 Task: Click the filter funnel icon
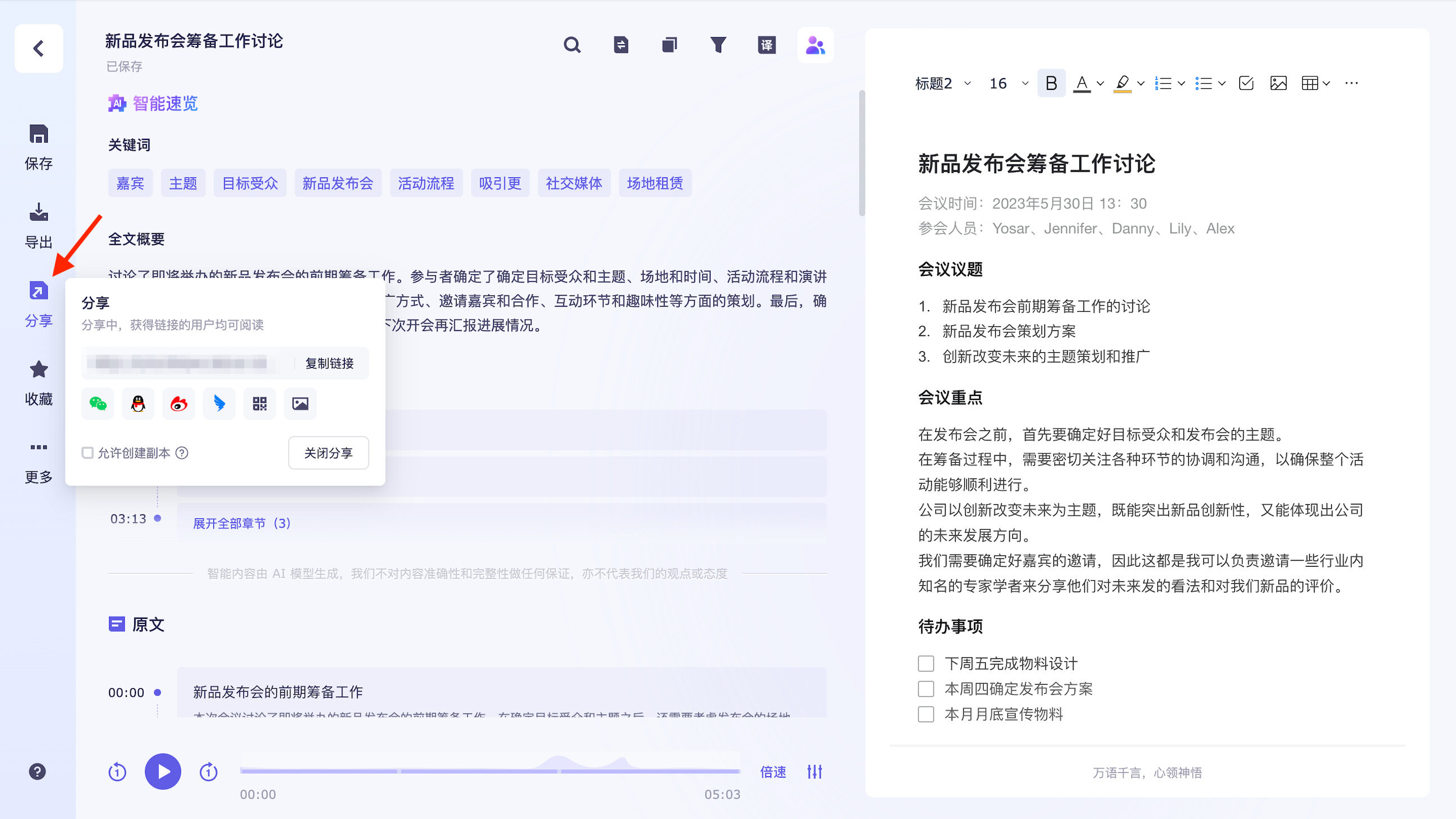(x=718, y=44)
